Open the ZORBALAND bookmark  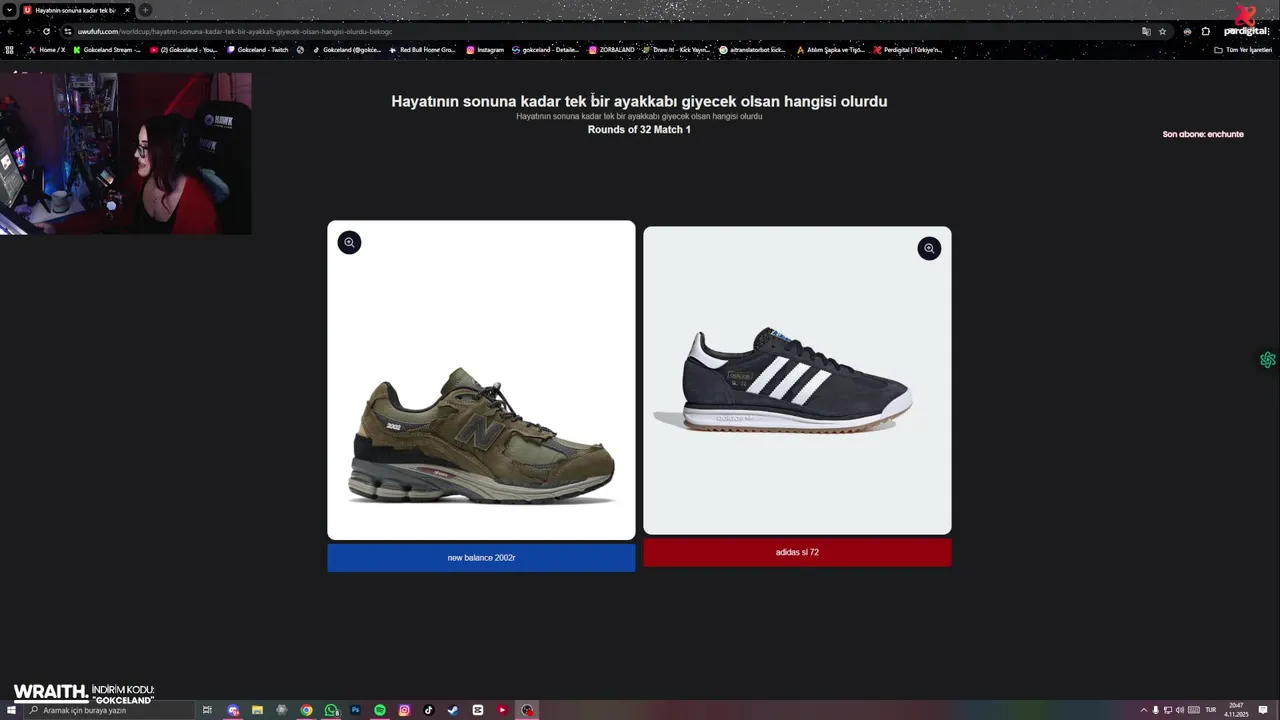[612, 50]
